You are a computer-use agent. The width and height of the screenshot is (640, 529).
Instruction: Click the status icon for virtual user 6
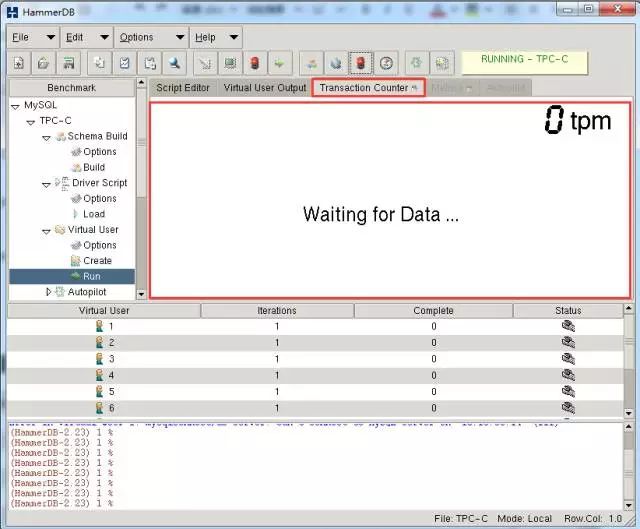[x=568, y=407]
